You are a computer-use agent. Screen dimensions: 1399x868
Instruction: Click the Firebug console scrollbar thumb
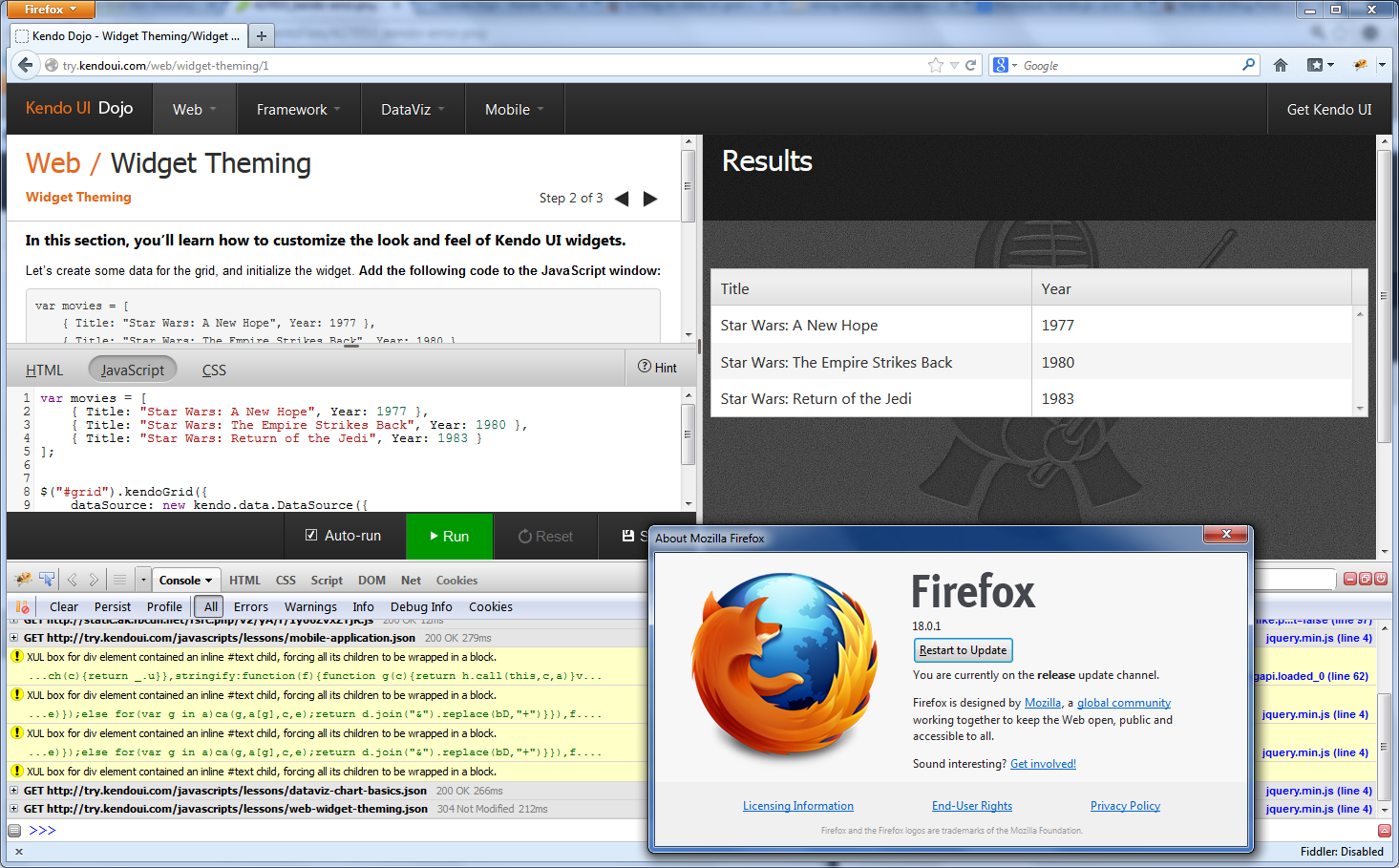point(1384,749)
